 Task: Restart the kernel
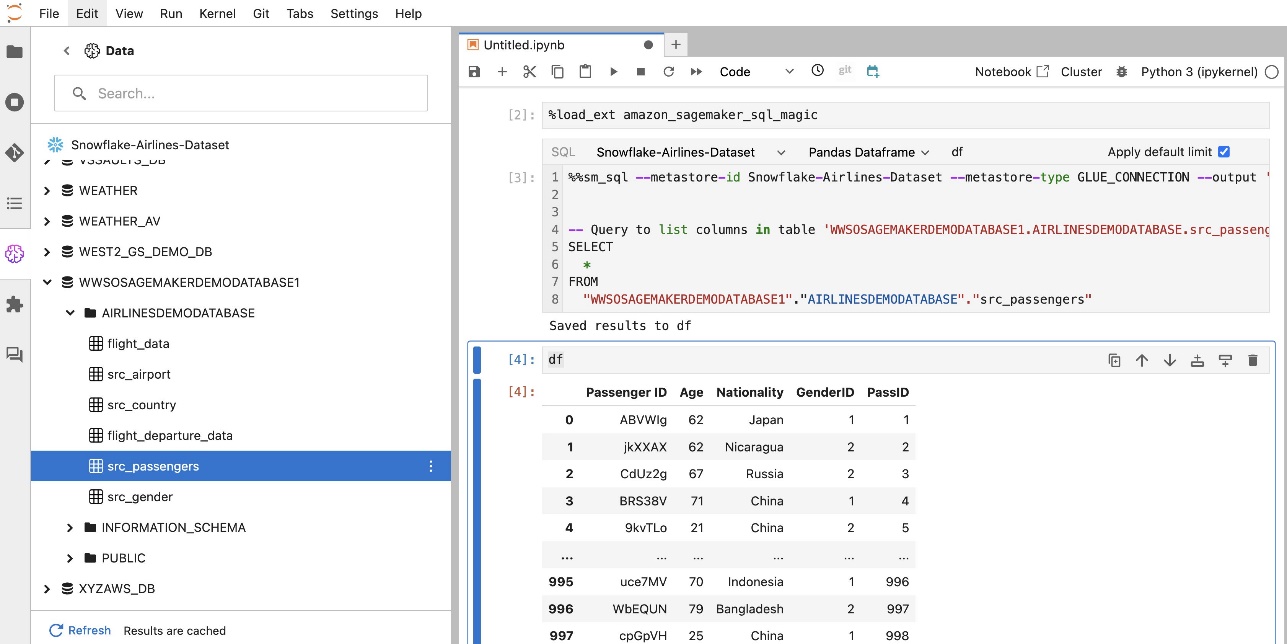(669, 72)
